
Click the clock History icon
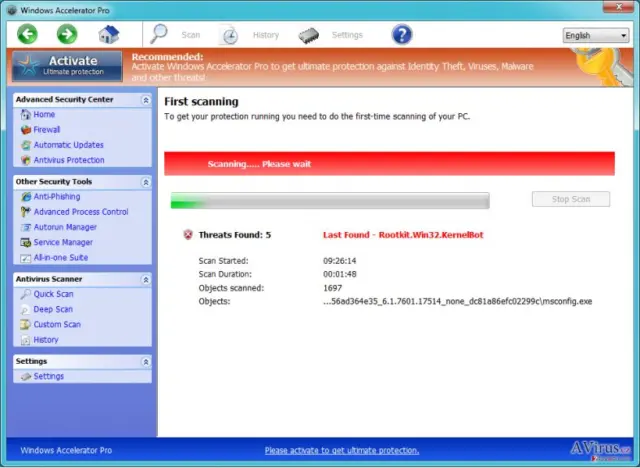229,35
